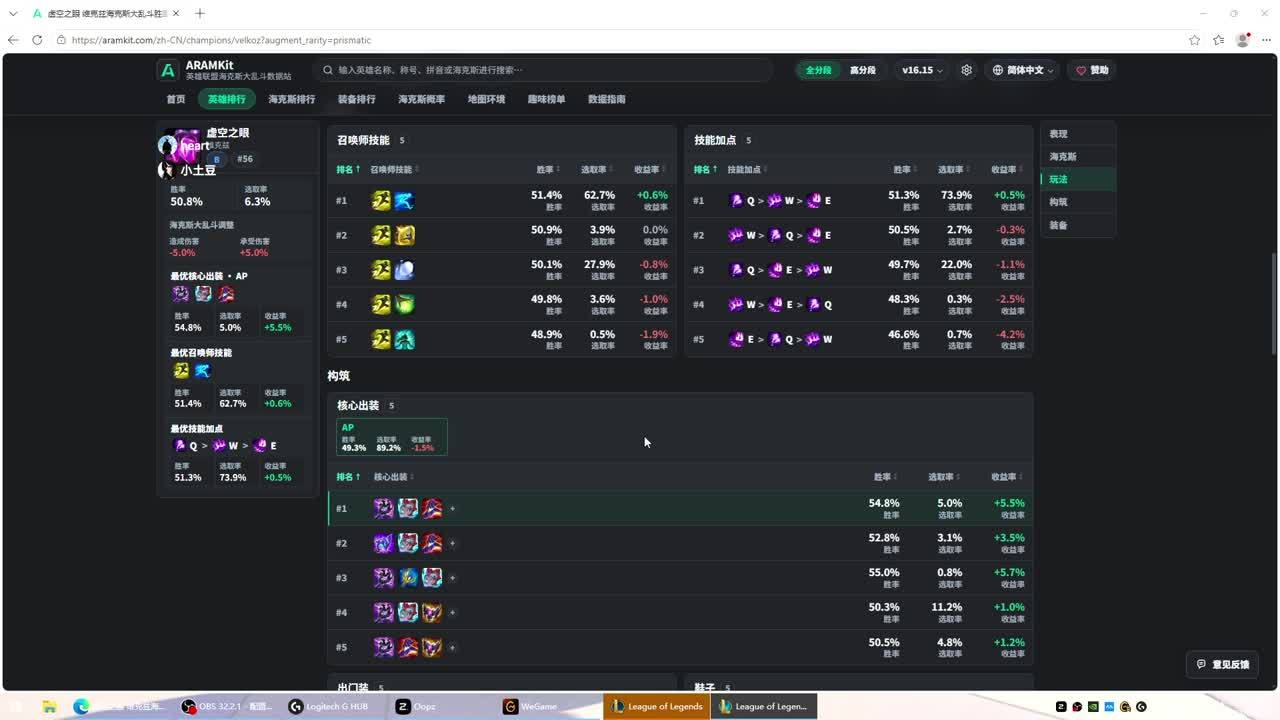This screenshot has height=720, width=1280.
Task: Open the 趣味榜单 nav tab
Action: point(547,99)
